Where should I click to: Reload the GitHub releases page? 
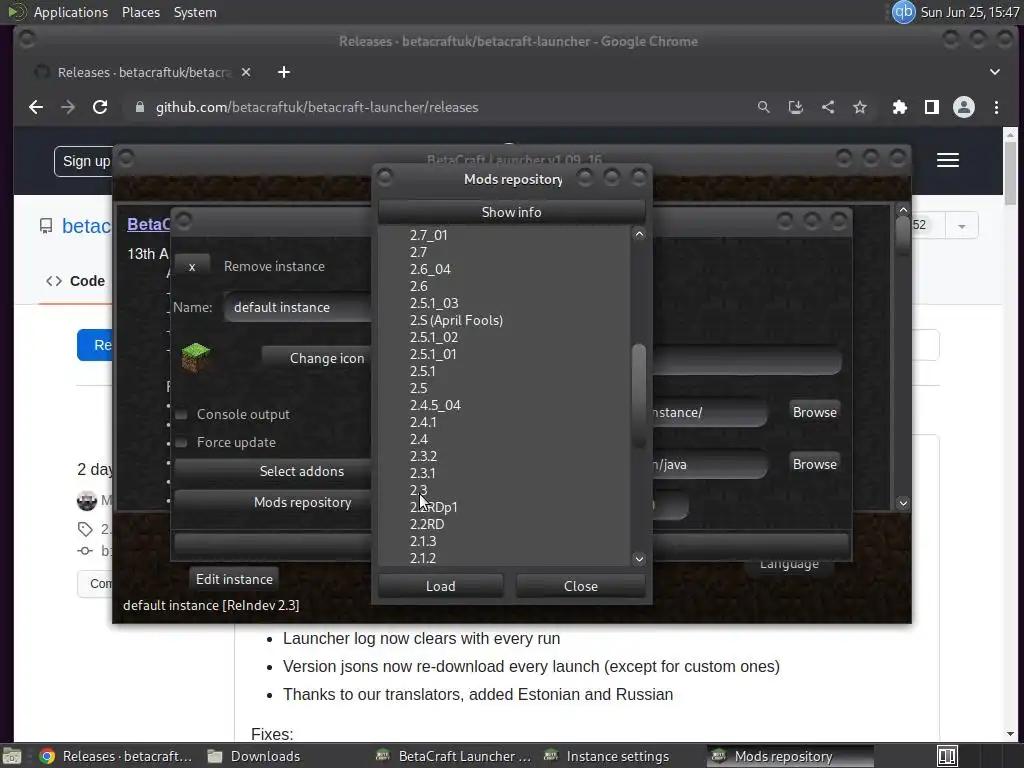pos(100,107)
